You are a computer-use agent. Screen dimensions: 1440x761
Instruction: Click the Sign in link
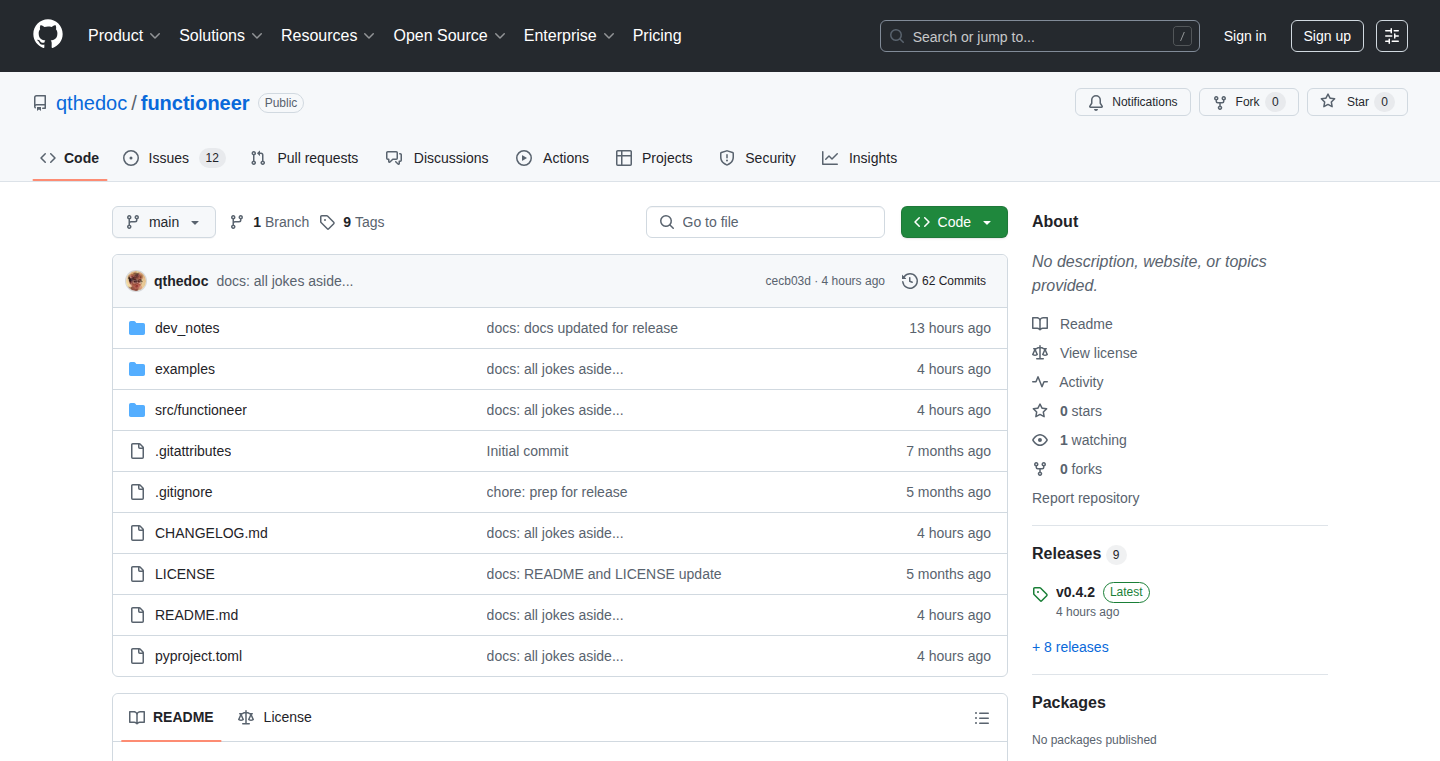point(1245,36)
